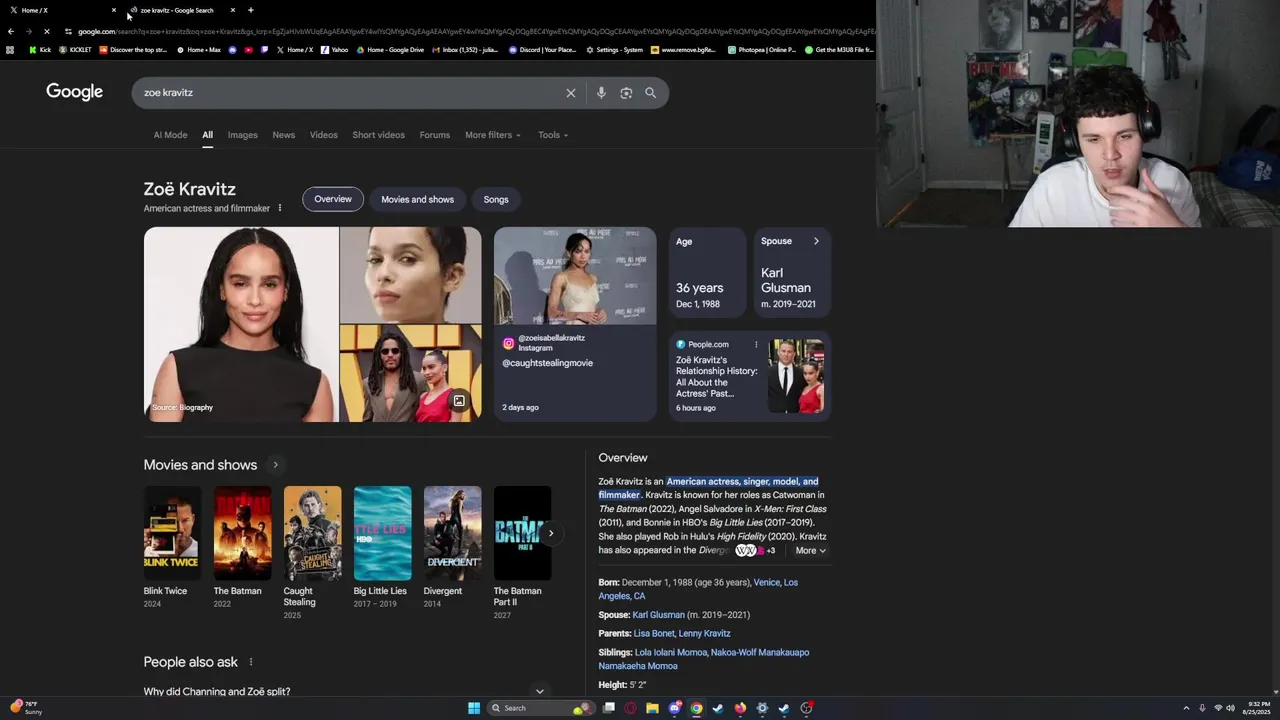Open the Home - Google Drive bookmark
The image size is (1280, 720).
click(x=390, y=49)
